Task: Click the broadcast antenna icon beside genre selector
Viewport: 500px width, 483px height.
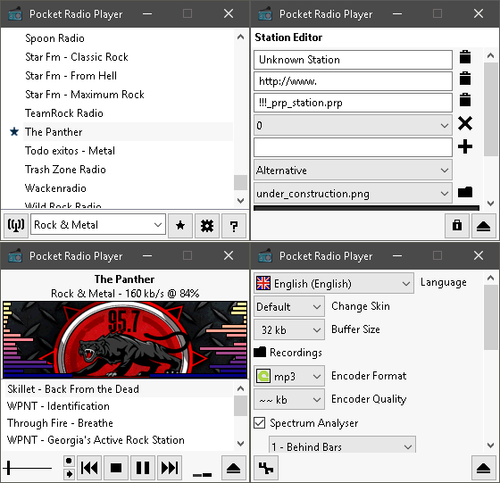Action: (16, 226)
